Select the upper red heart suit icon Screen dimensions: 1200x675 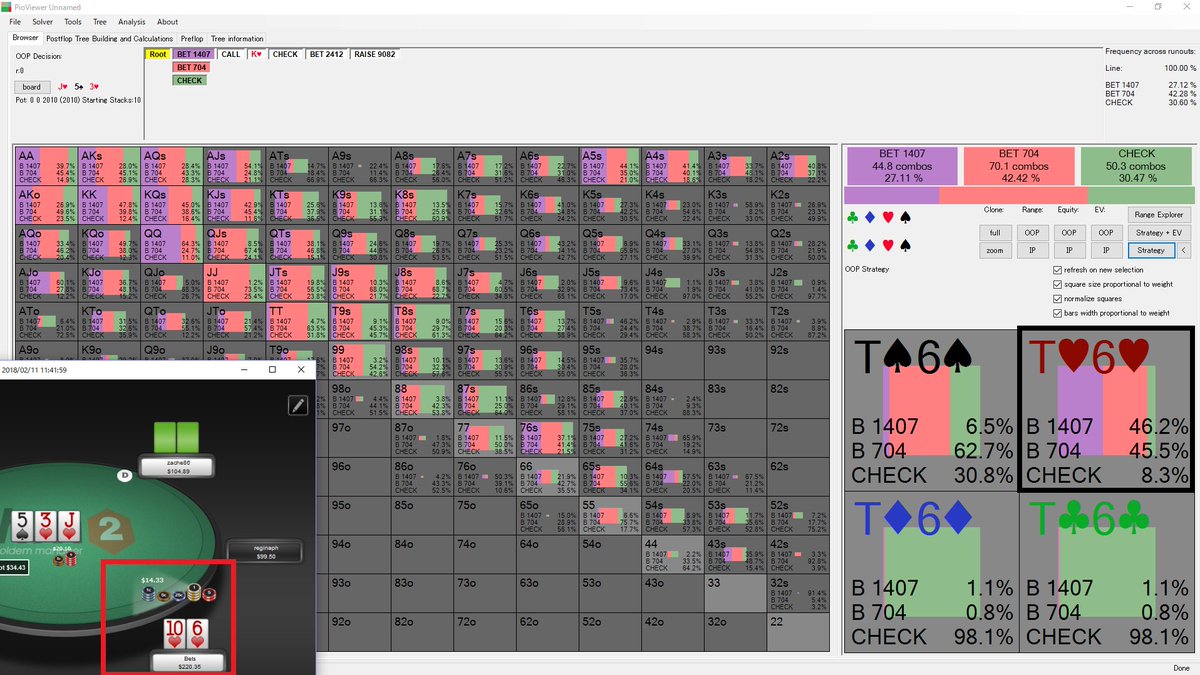[886, 215]
